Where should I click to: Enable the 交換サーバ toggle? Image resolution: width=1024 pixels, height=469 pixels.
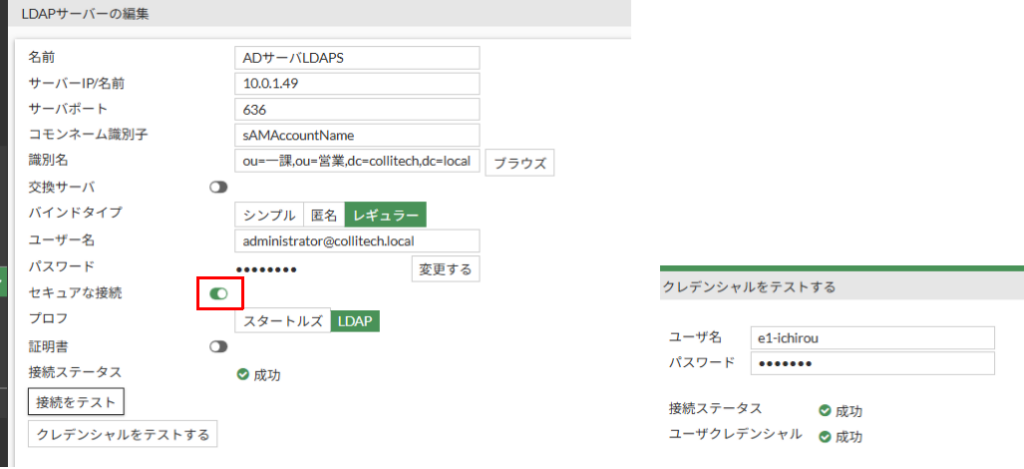tap(218, 187)
